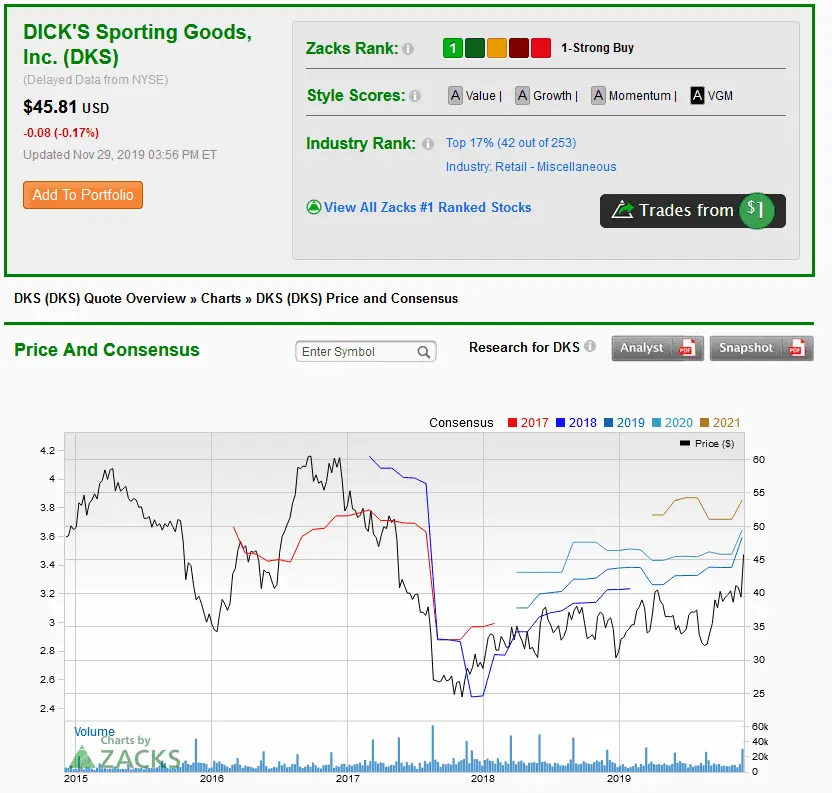Click the Zacks Rank info icon

[x=408, y=49]
